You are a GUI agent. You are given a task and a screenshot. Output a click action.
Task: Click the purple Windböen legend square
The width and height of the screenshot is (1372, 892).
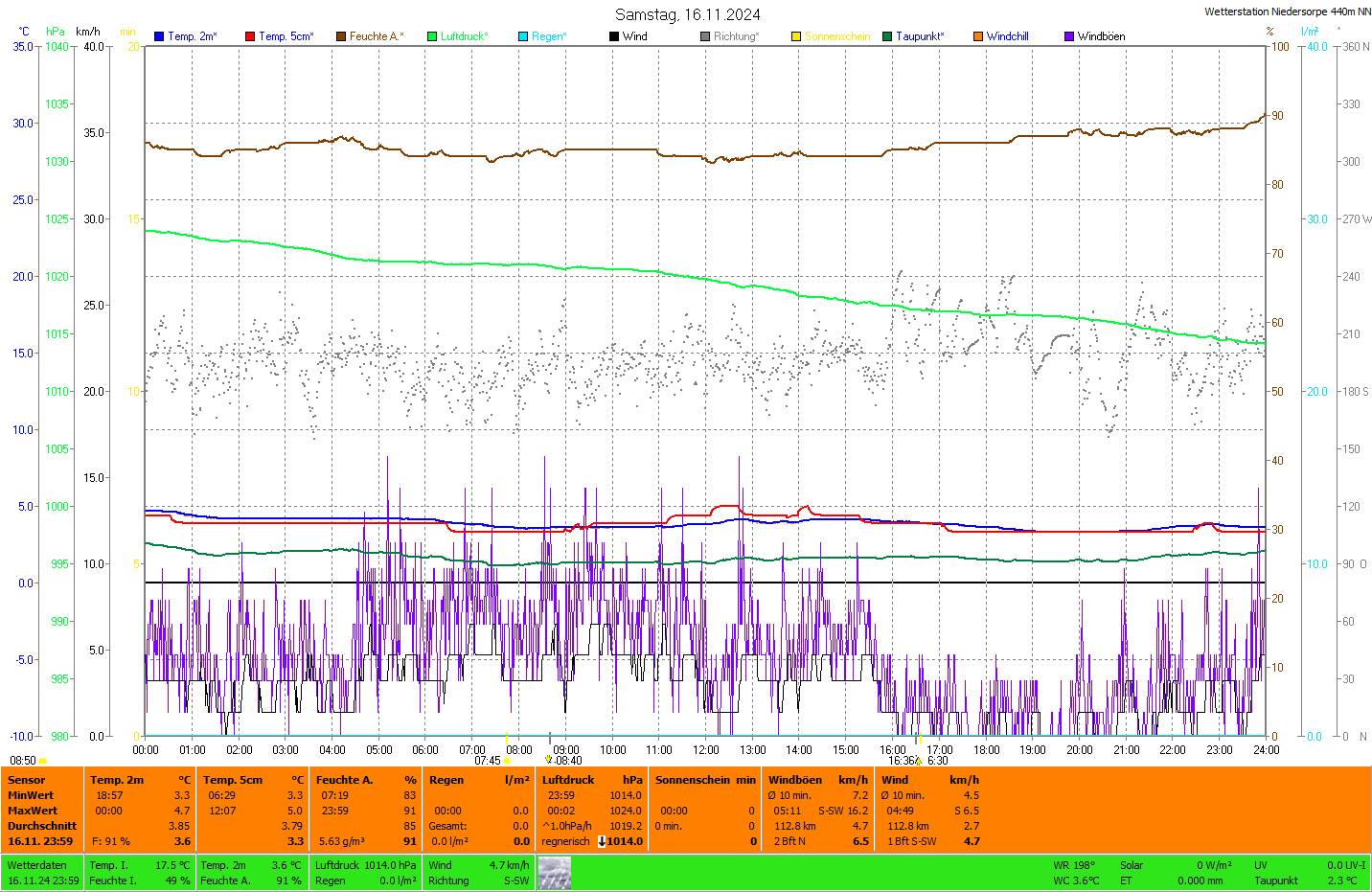point(1069,36)
